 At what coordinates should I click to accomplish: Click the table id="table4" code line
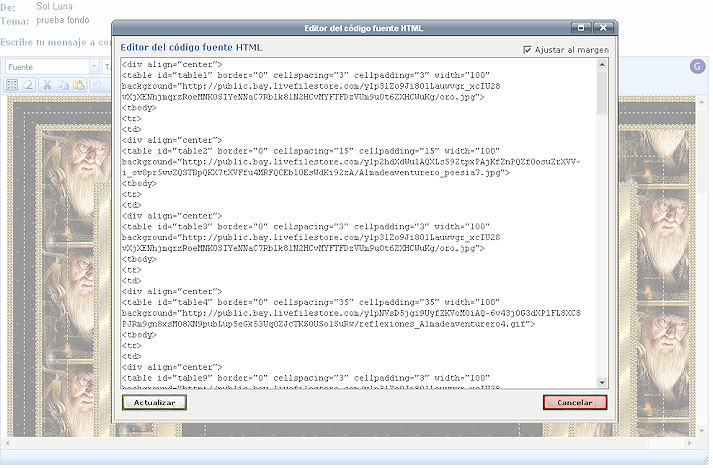(311, 302)
